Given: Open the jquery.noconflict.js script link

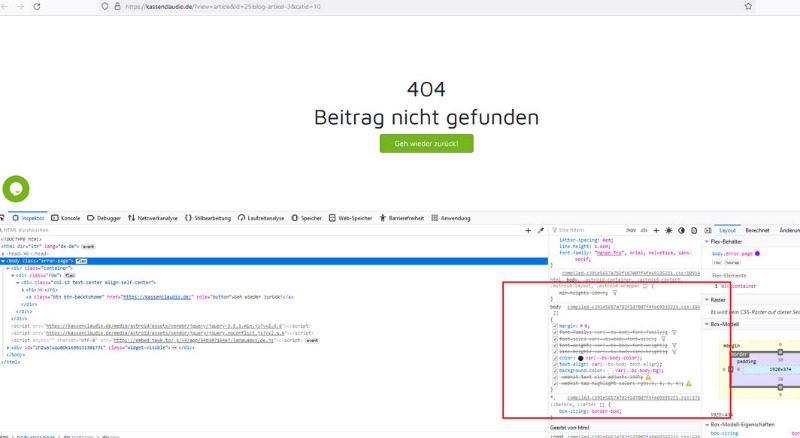Looking at the screenshot, I should click(164, 333).
